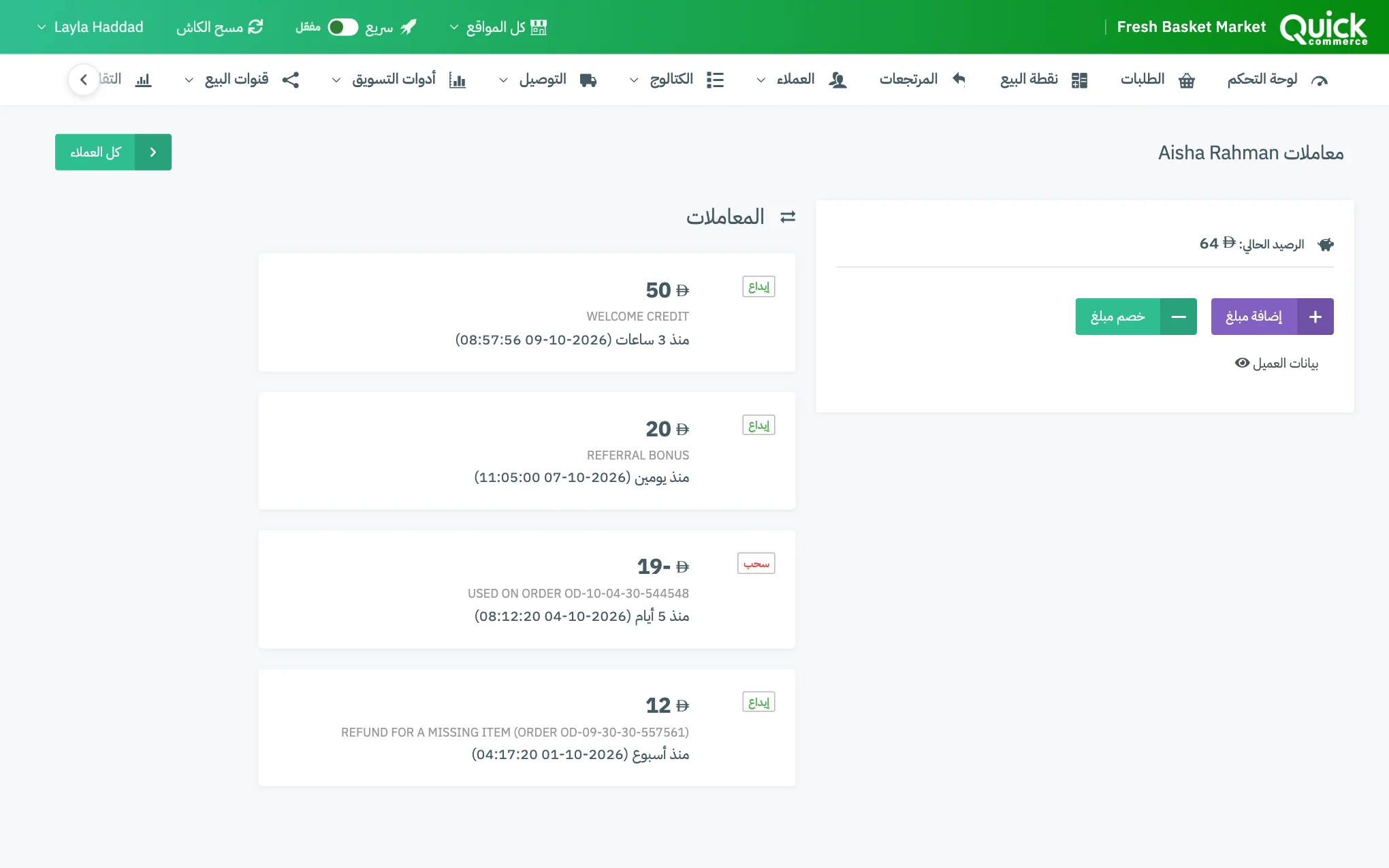The image size is (1389, 868).
Task: Expand the Layla Haddad user menu
Action: (90, 27)
